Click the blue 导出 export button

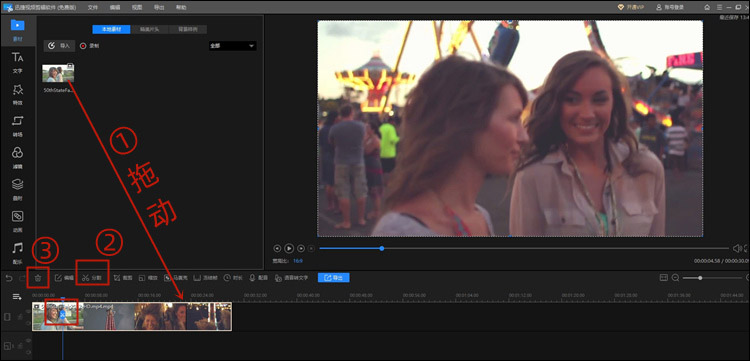click(x=333, y=278)
